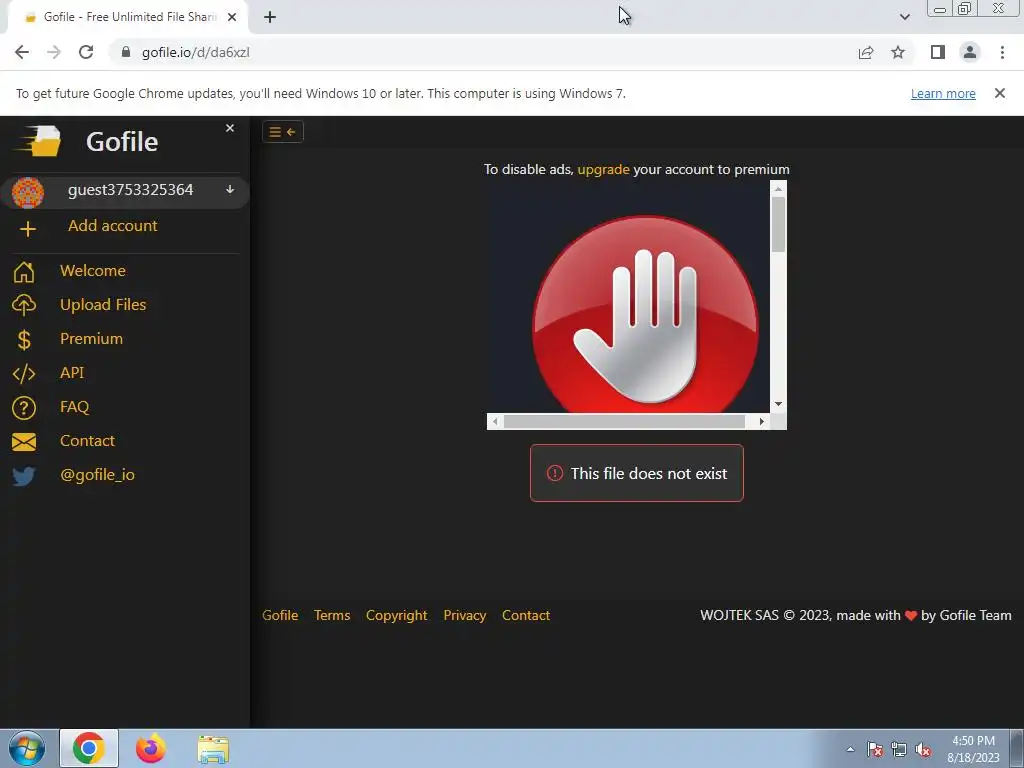Open the Upload Files page
Image resolution: width=1024 pixels, height=768 pixels.
point(103,304)
